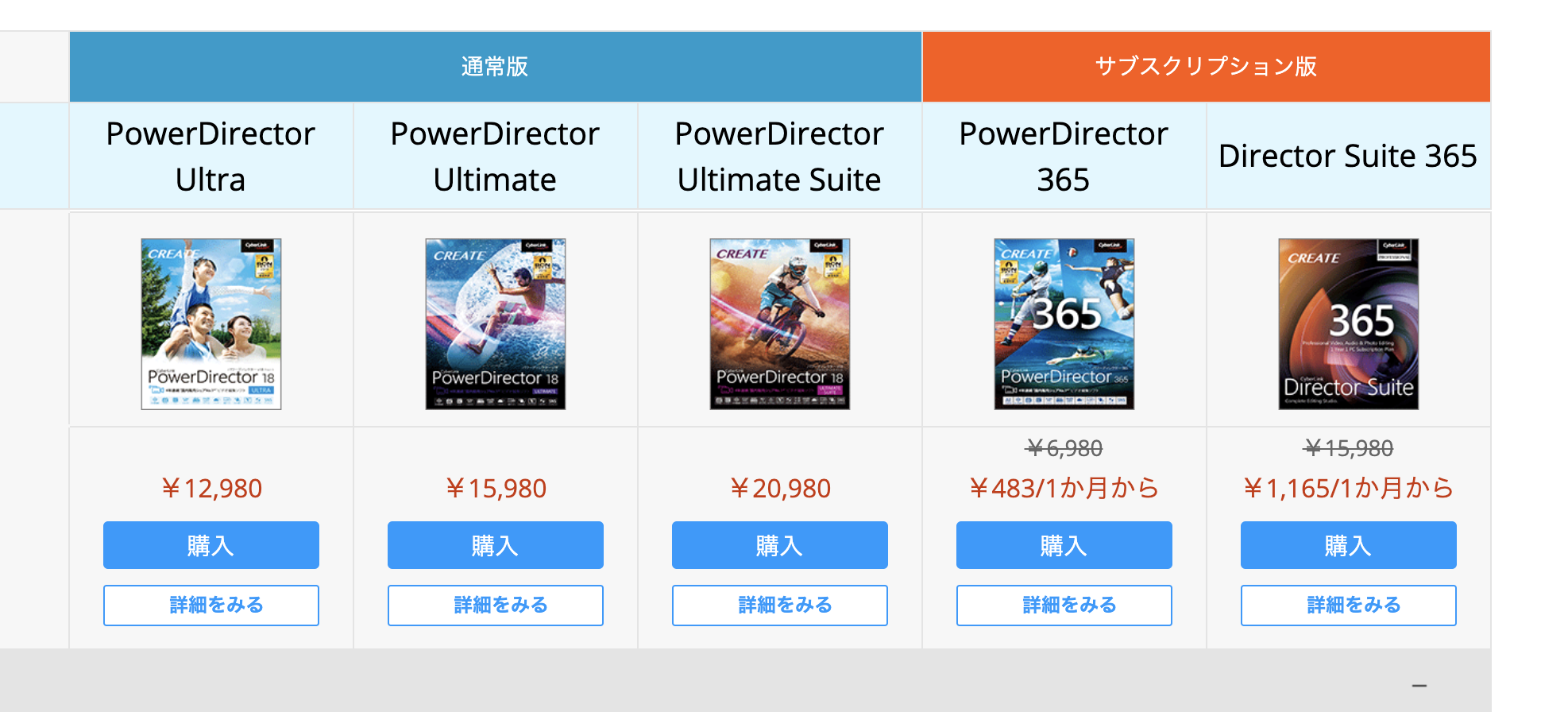Click 詳細をみる under PowerDirector 365
Screen dimensions: 1568x712
click(x=1064, y=606)
